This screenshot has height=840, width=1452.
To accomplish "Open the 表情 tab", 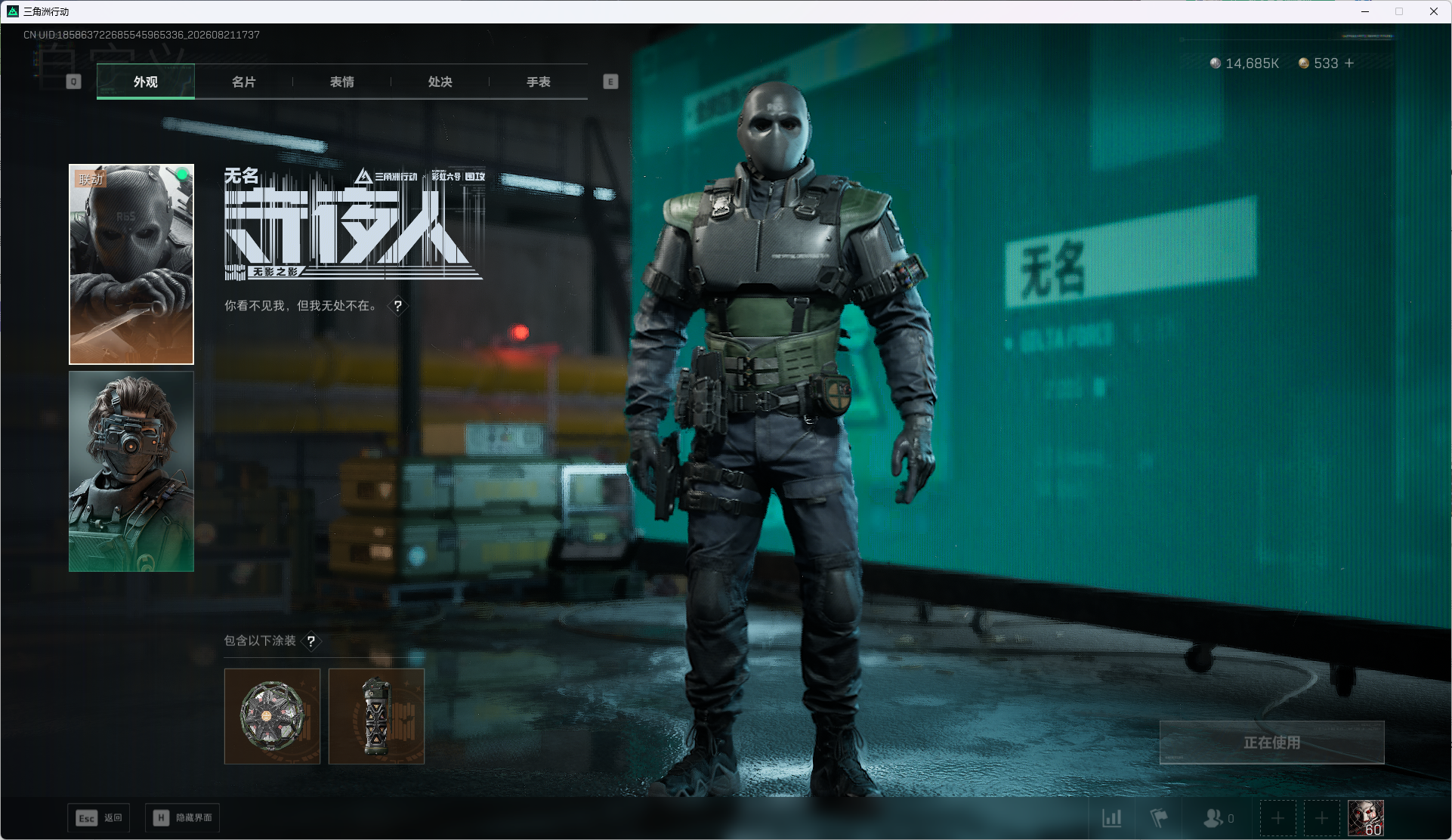I will pyautogui.click(x=341, y=82).
